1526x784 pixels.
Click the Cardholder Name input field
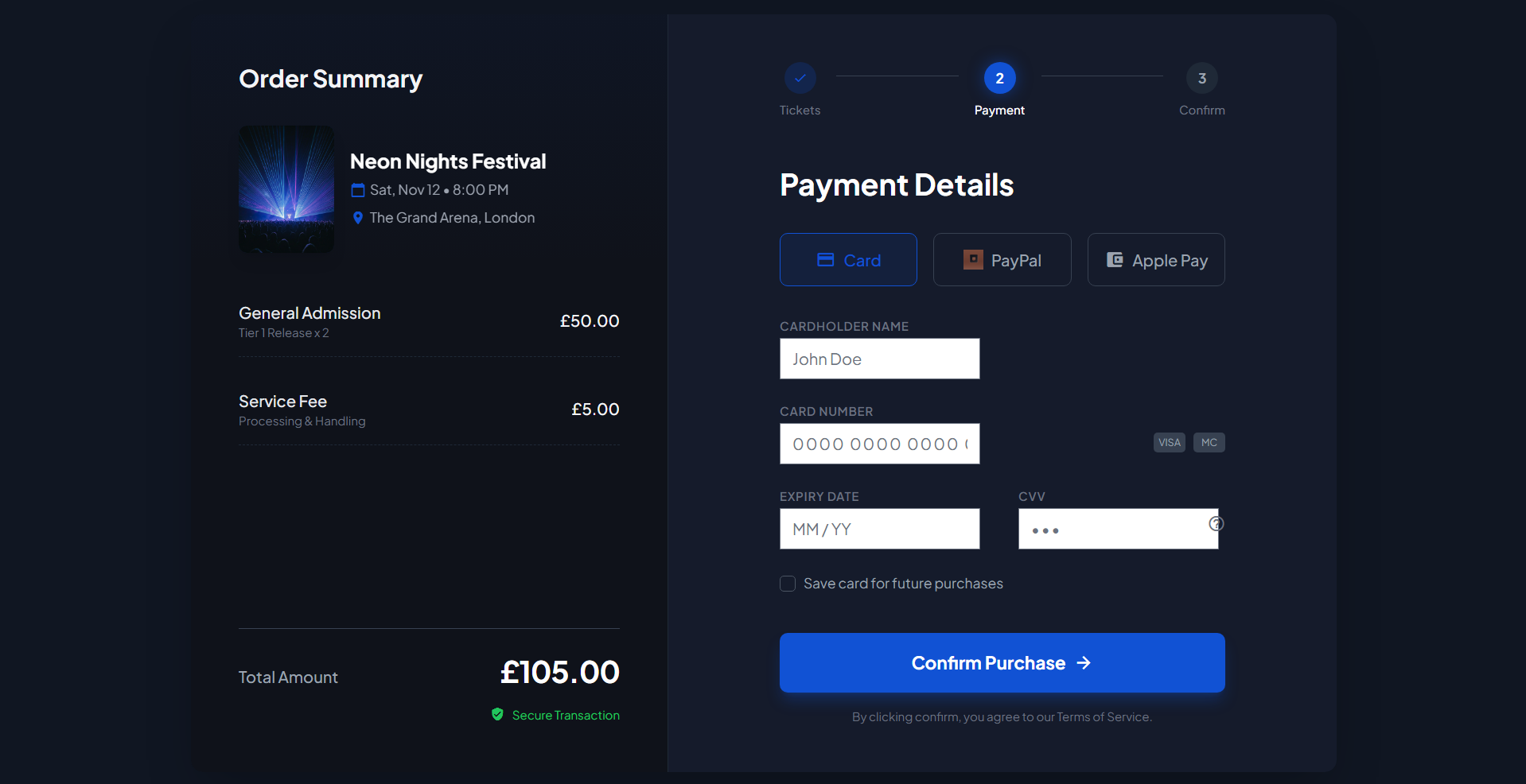pos(879,359)
